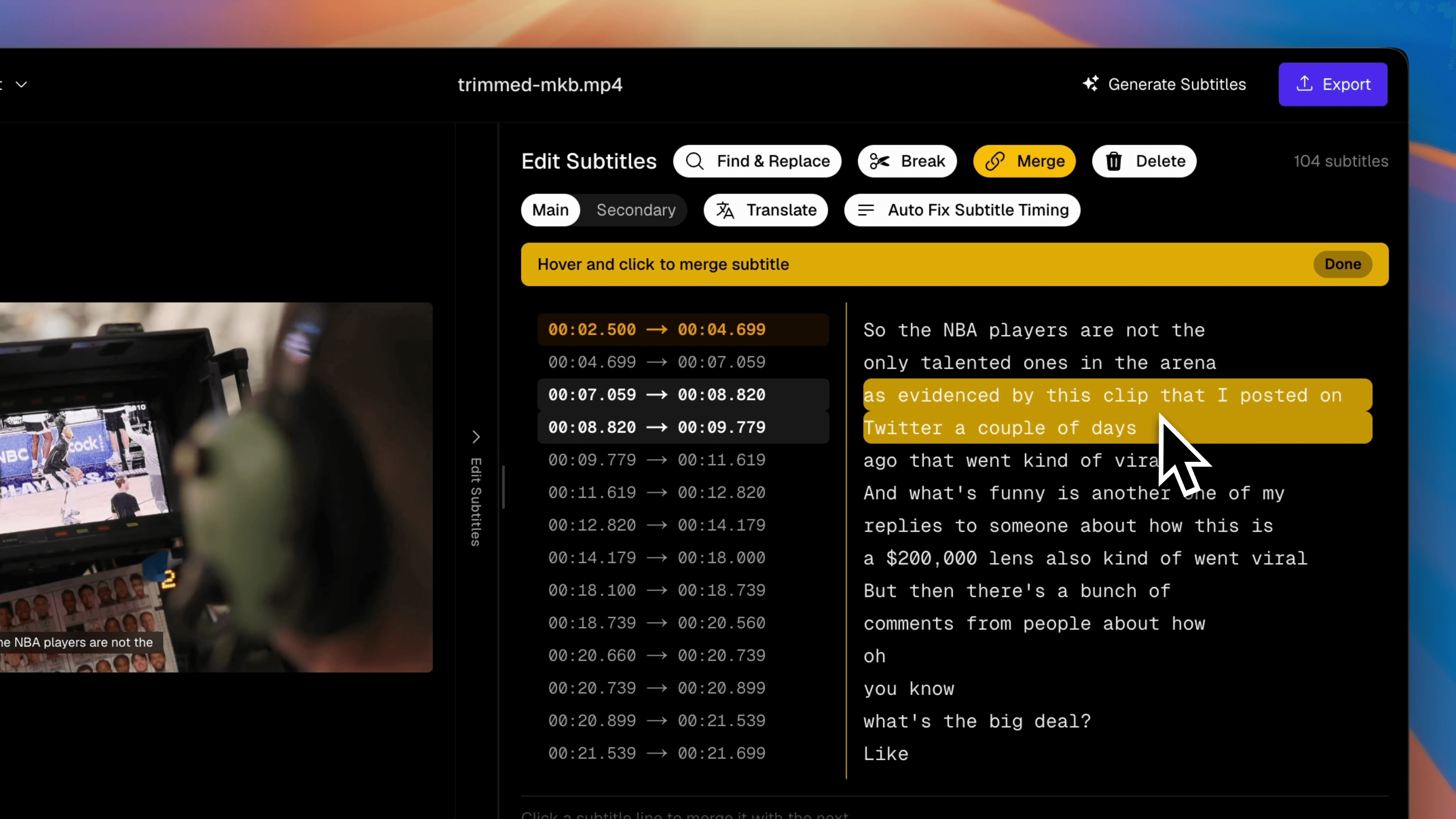Click subtitle line 'you know'

click(909, 689)
